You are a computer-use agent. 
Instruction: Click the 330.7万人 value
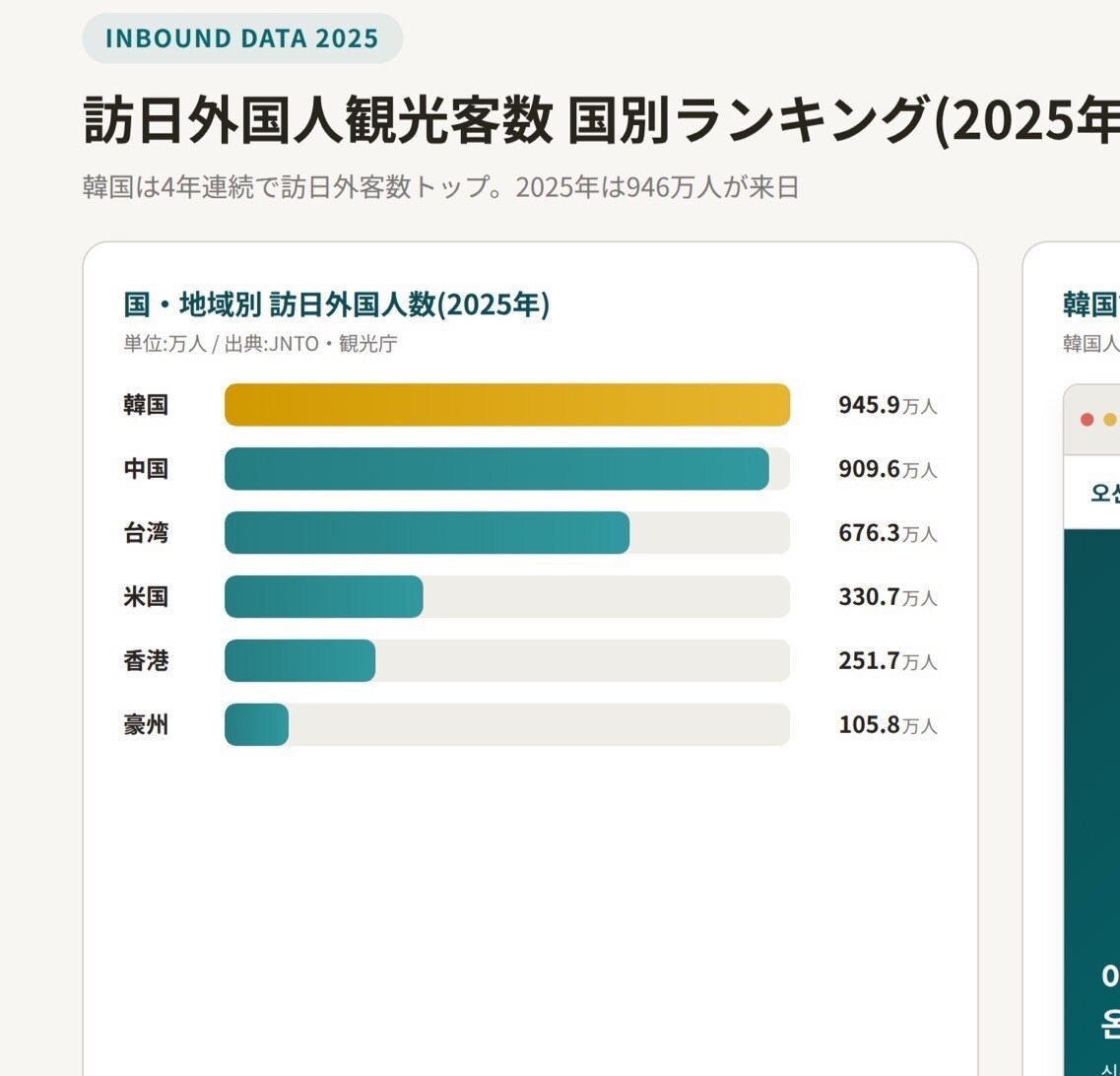[x=888, y=596]
